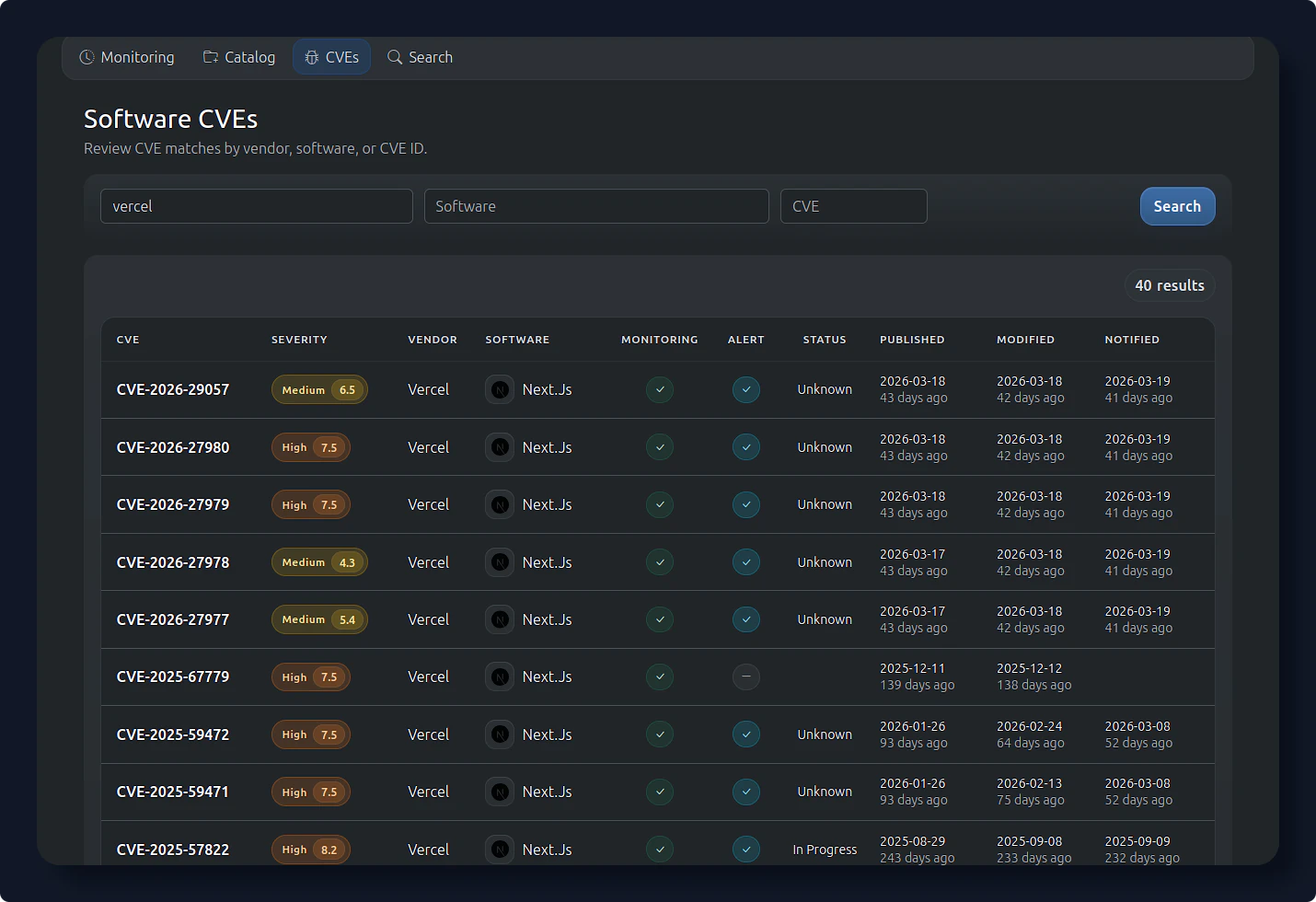Click alert check icon for CVE-2026-27979
The width and height of the screenshot is (1316, 902).
(746, 504)
